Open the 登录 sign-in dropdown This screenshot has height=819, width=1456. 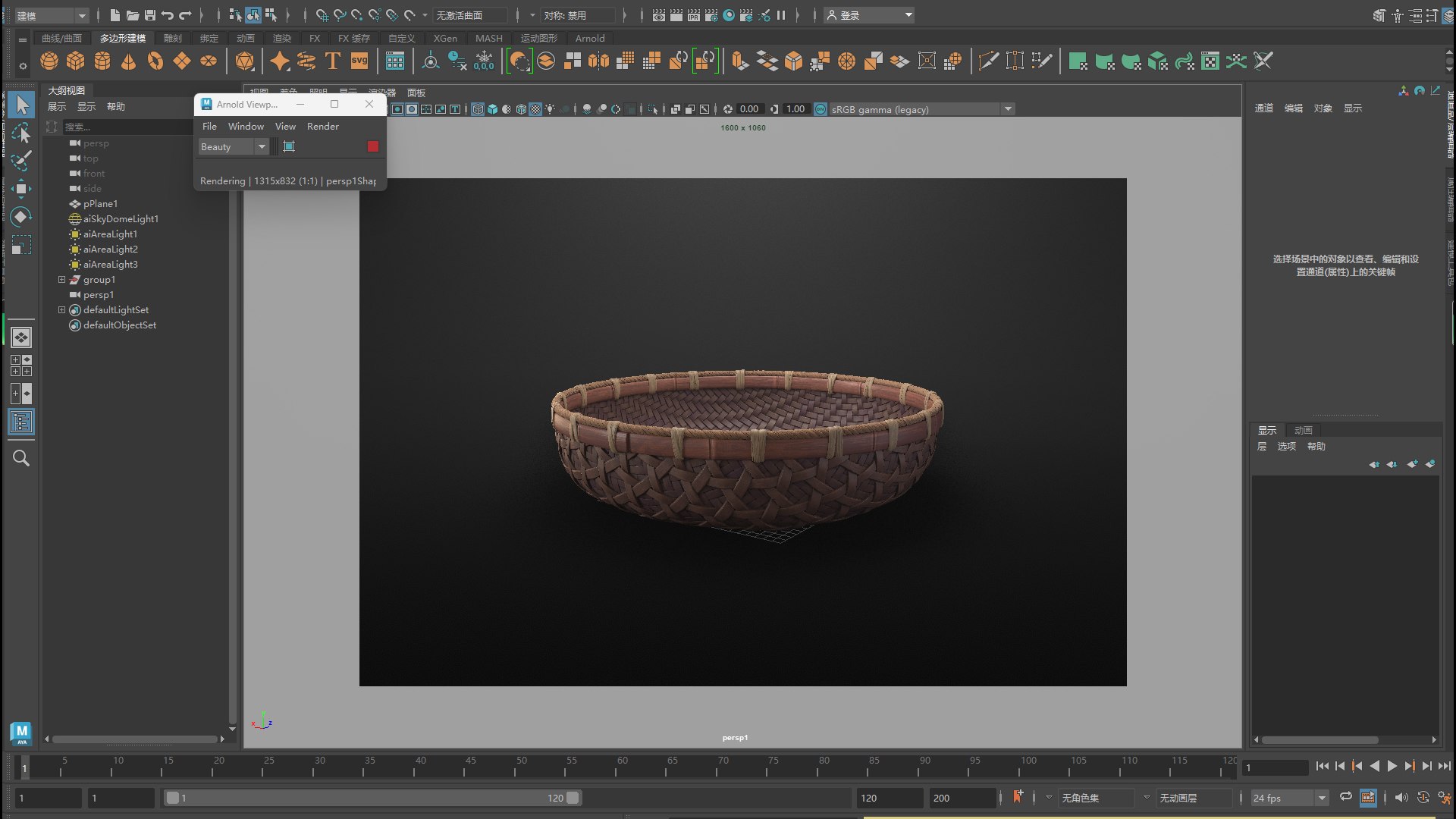pyautogui.click(x=870, y=15)
